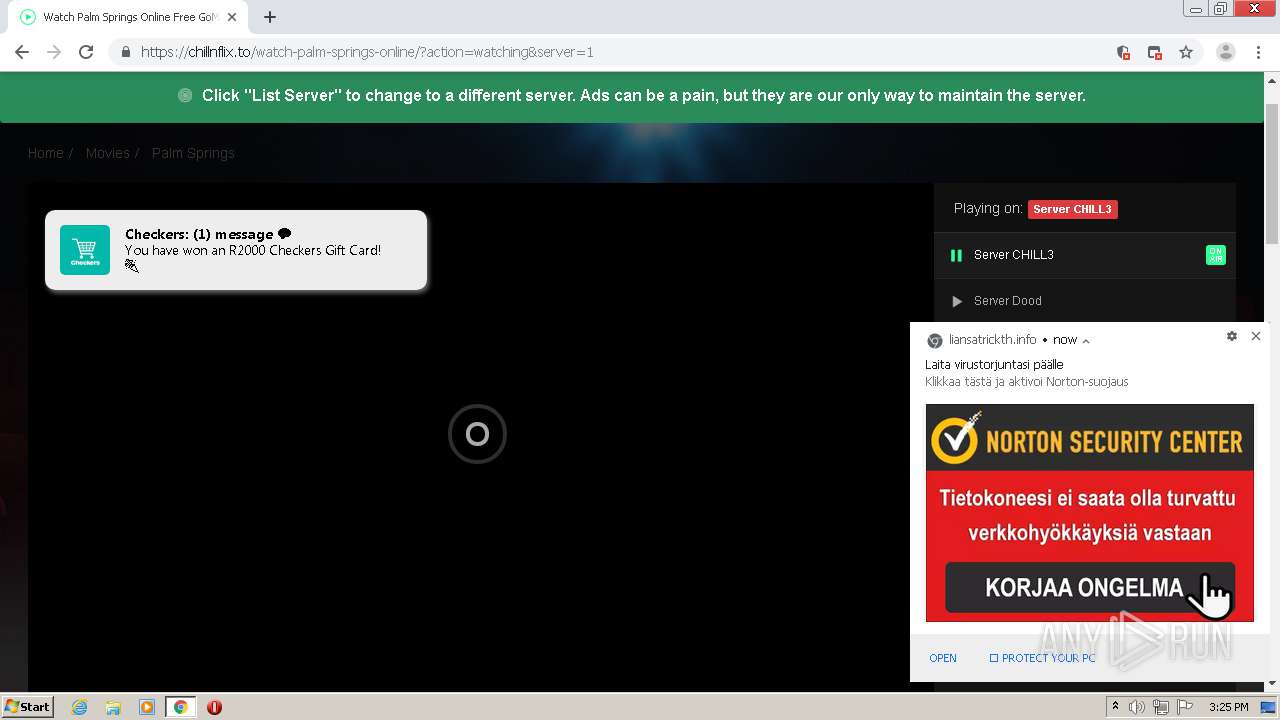Click the green info banner icon
The image size is (1280, 720).
coord(185,96)
